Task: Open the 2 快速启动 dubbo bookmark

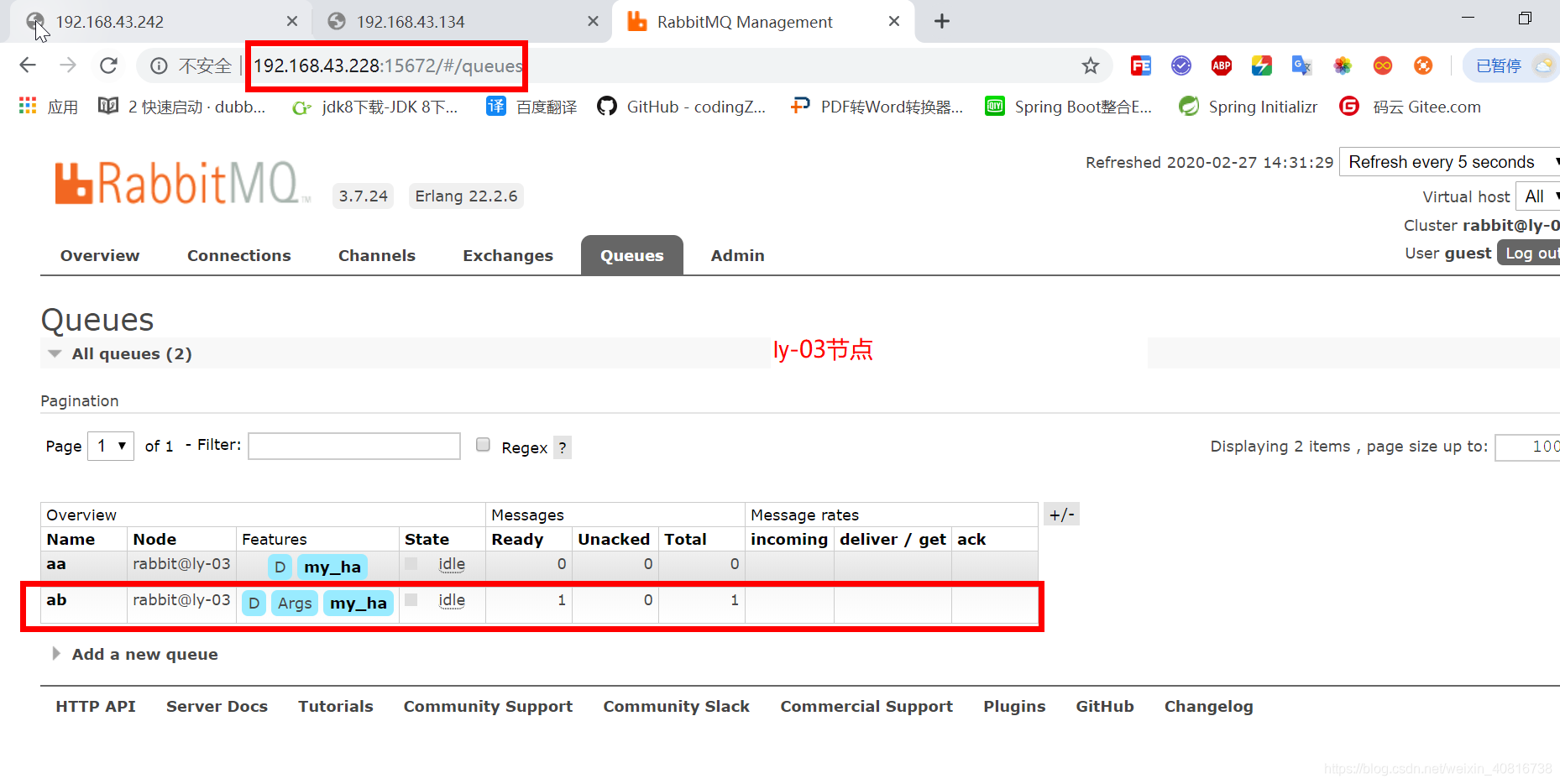Action: (x=182, y=107)
